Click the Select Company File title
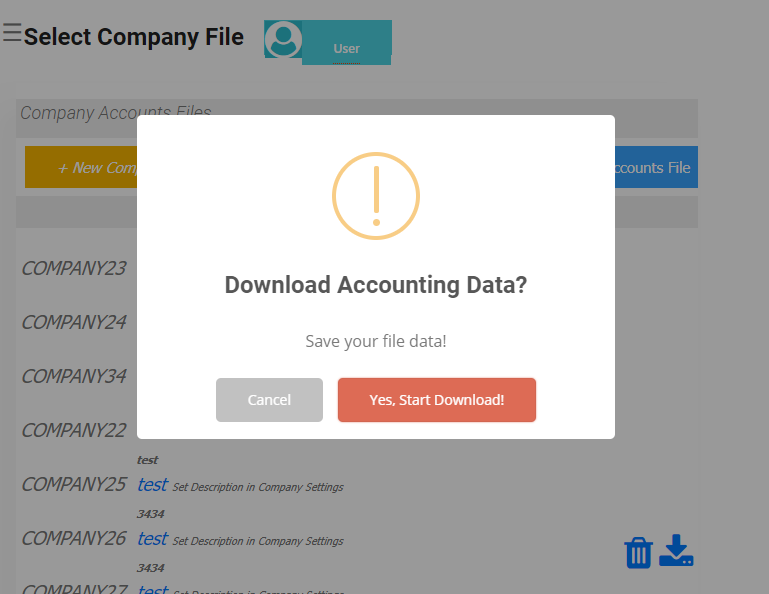769x594 pixels. [134, 37]
